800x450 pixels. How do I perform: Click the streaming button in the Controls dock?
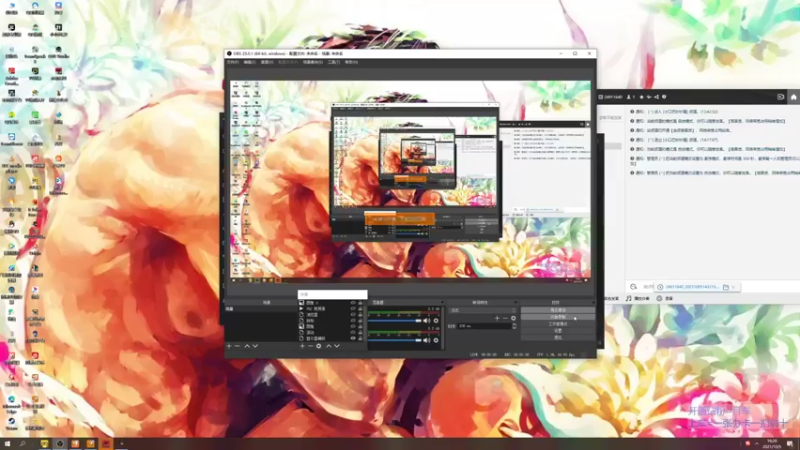(x=558, y=310)
